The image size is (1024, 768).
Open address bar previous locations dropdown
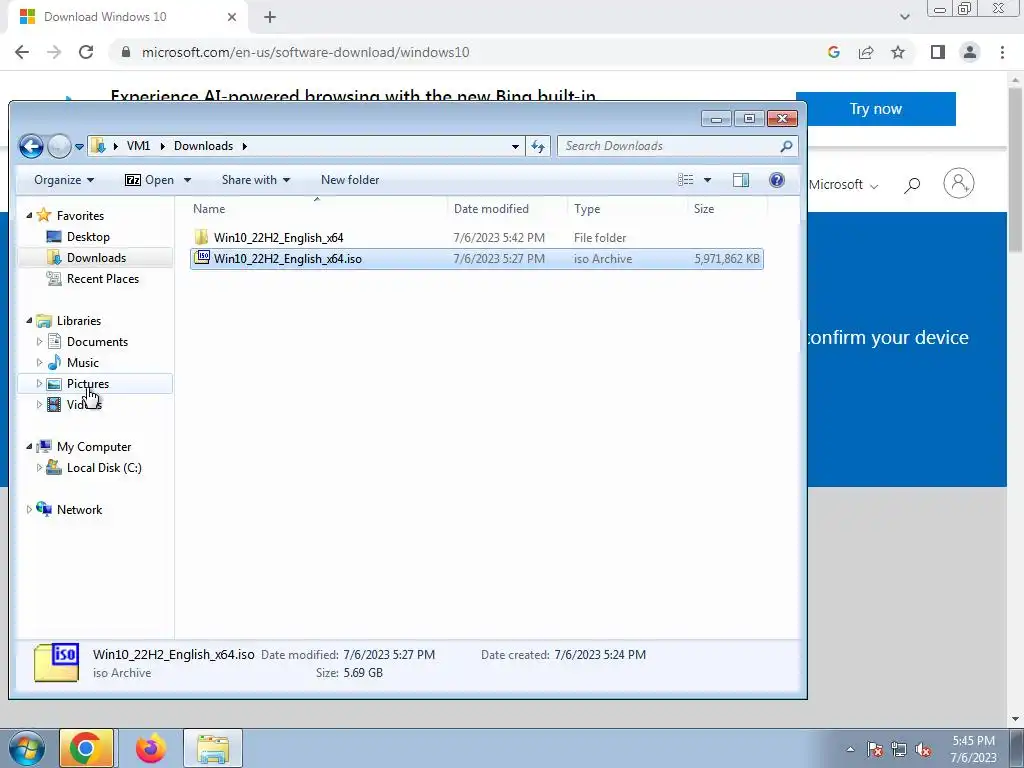pos(515,146)
